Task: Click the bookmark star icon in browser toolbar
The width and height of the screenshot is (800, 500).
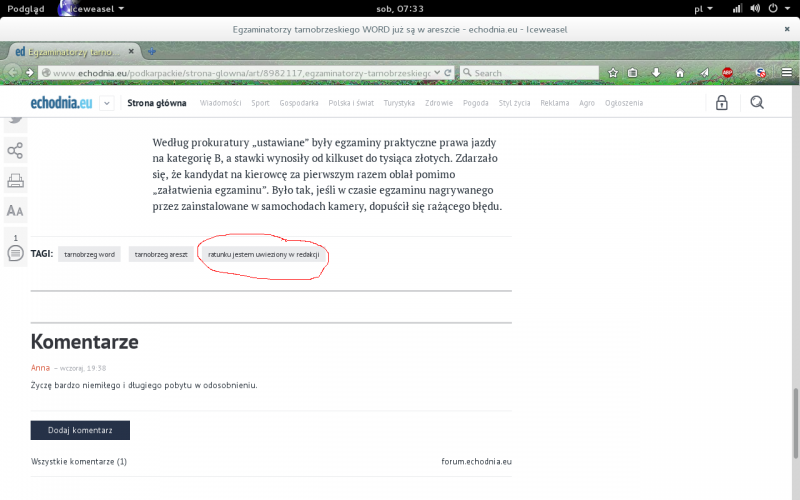Action: coord(612,73)
